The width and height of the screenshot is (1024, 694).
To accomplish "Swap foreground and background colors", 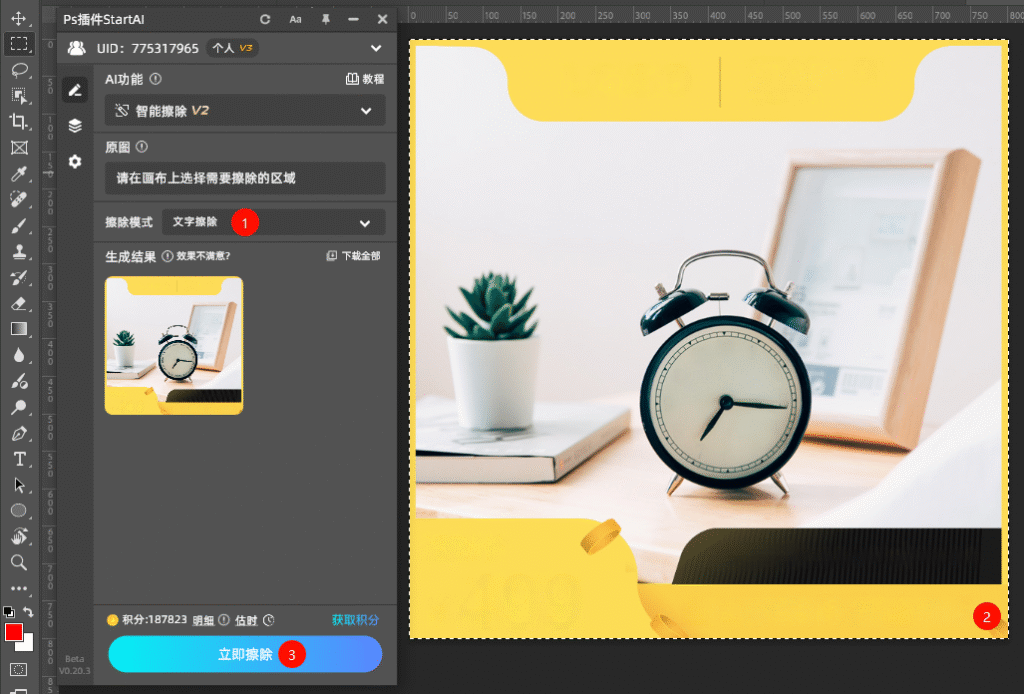I will coord(28,611).
